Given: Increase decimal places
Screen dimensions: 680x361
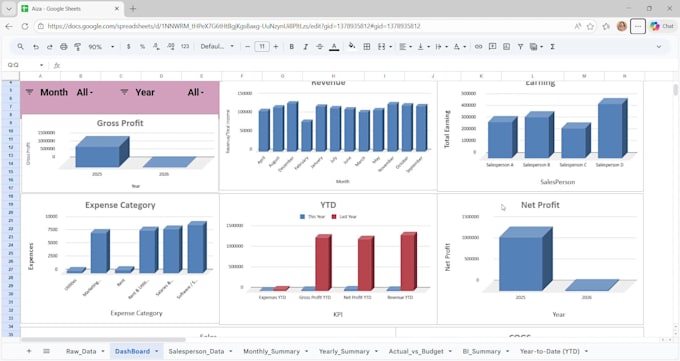Looking at the screenshot, I should [170, 46].
